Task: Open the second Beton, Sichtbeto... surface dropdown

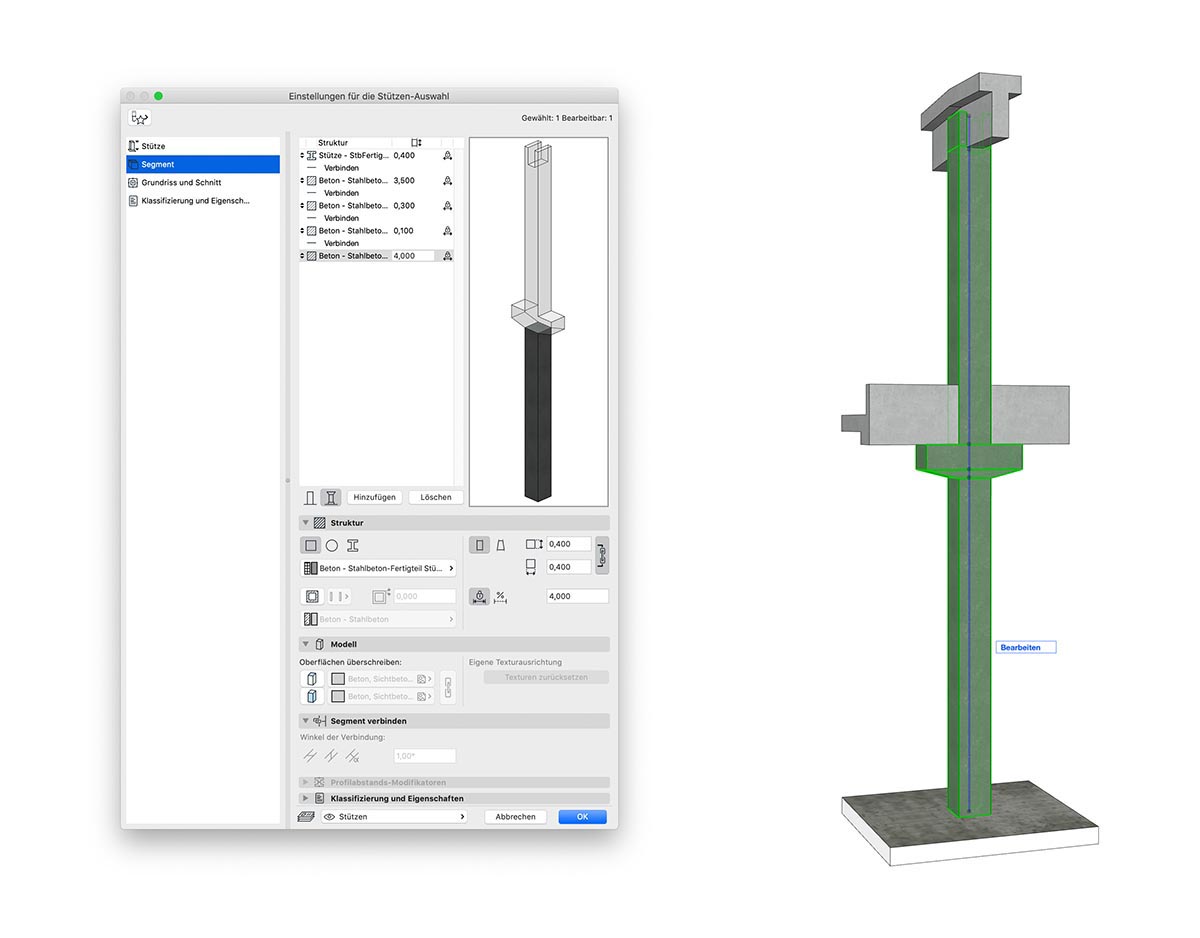Action: click(x=380, y=696)
